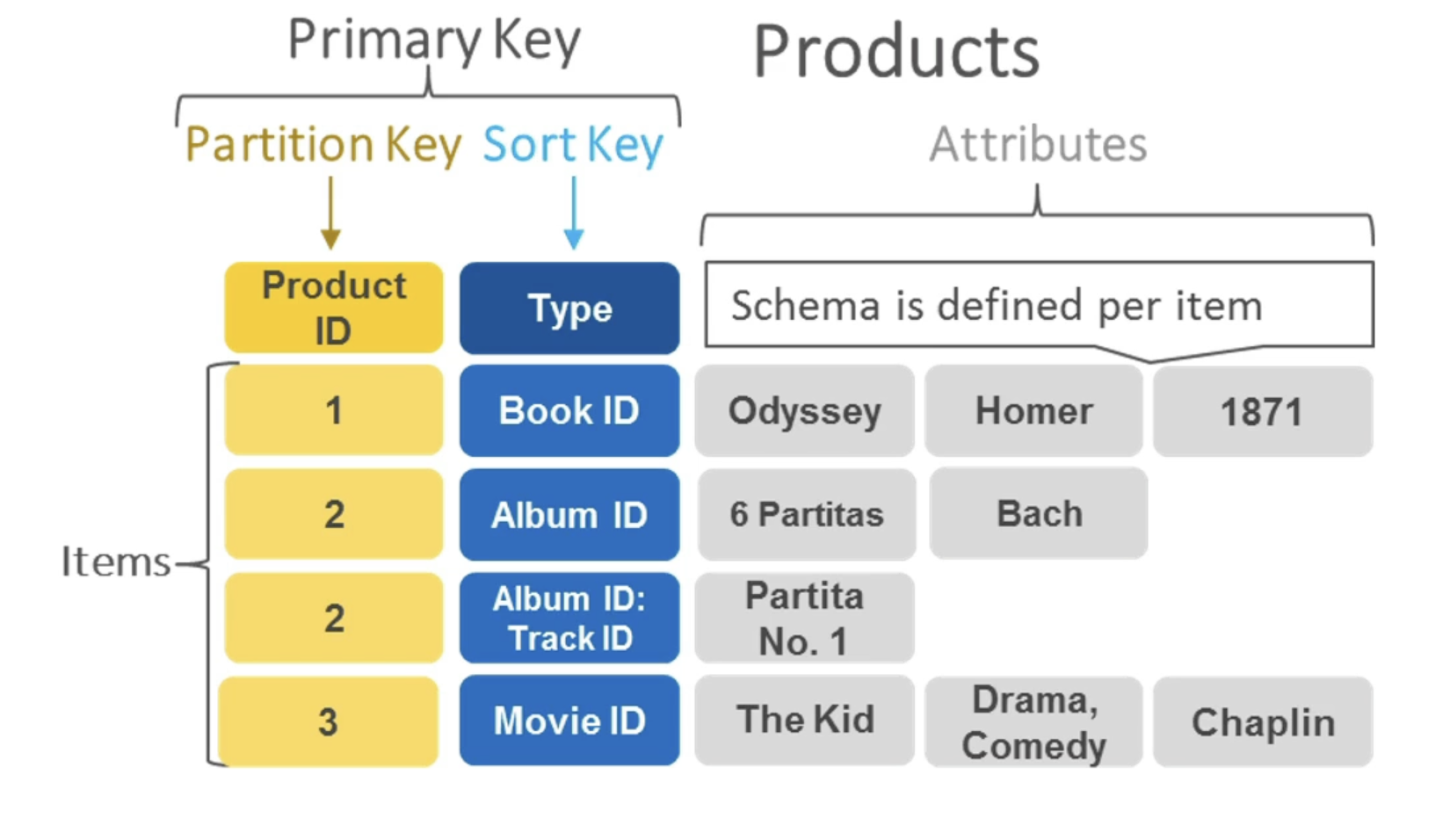
Task: Click the Products title text
Action: [x=896, y=51]
